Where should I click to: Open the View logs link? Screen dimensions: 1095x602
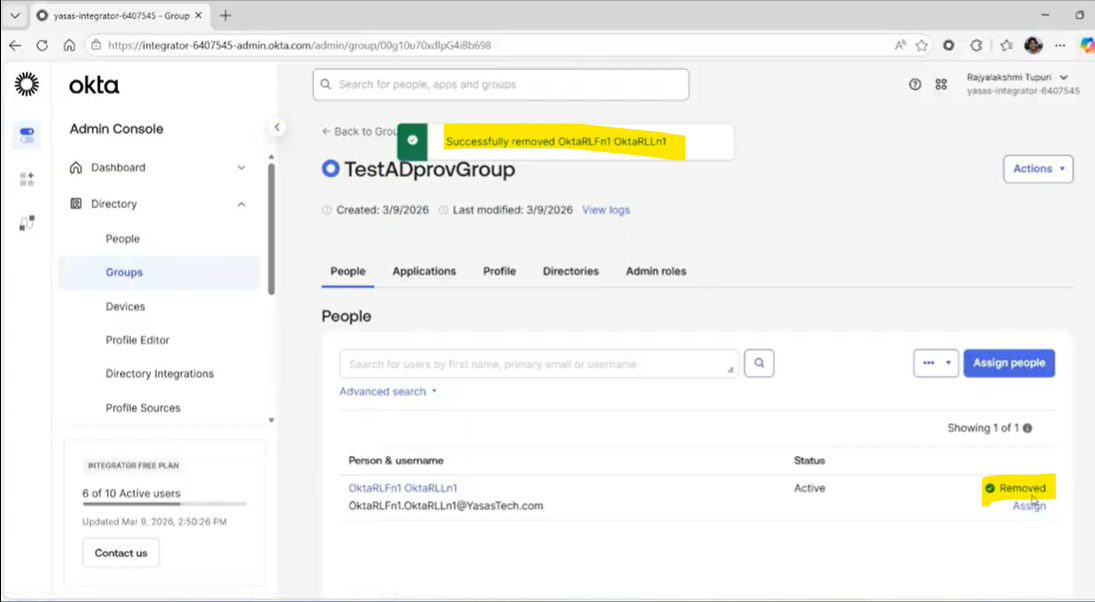[606, 210]
